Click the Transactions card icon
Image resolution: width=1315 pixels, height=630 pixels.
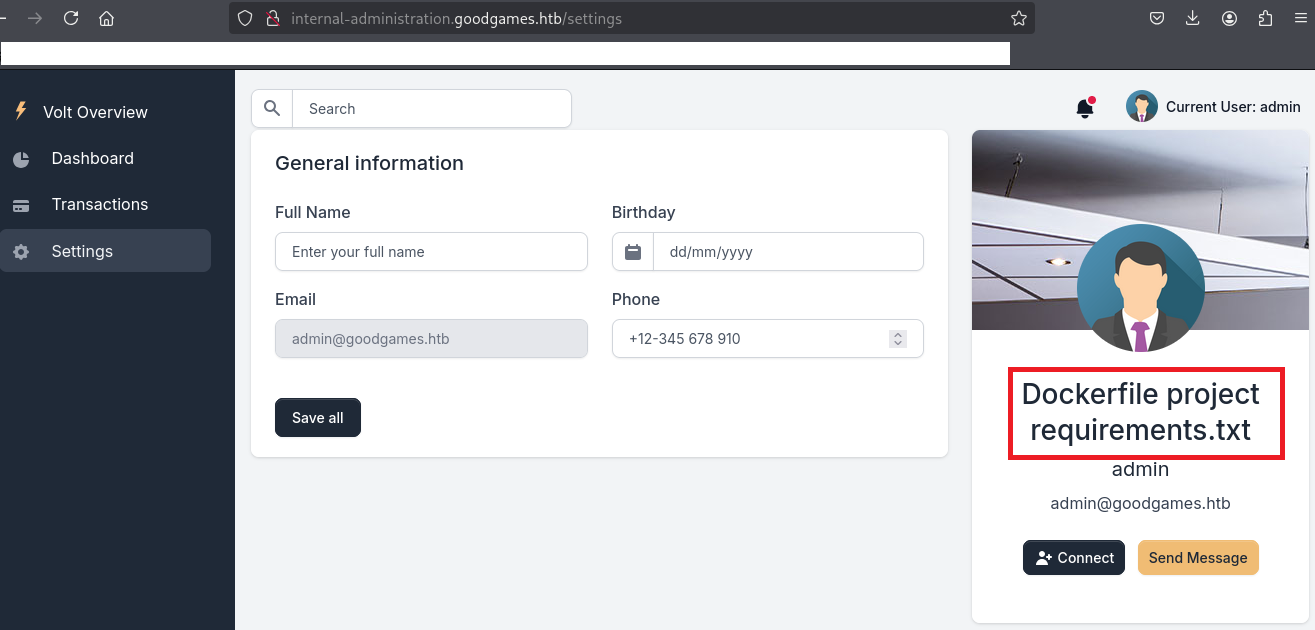21,205
